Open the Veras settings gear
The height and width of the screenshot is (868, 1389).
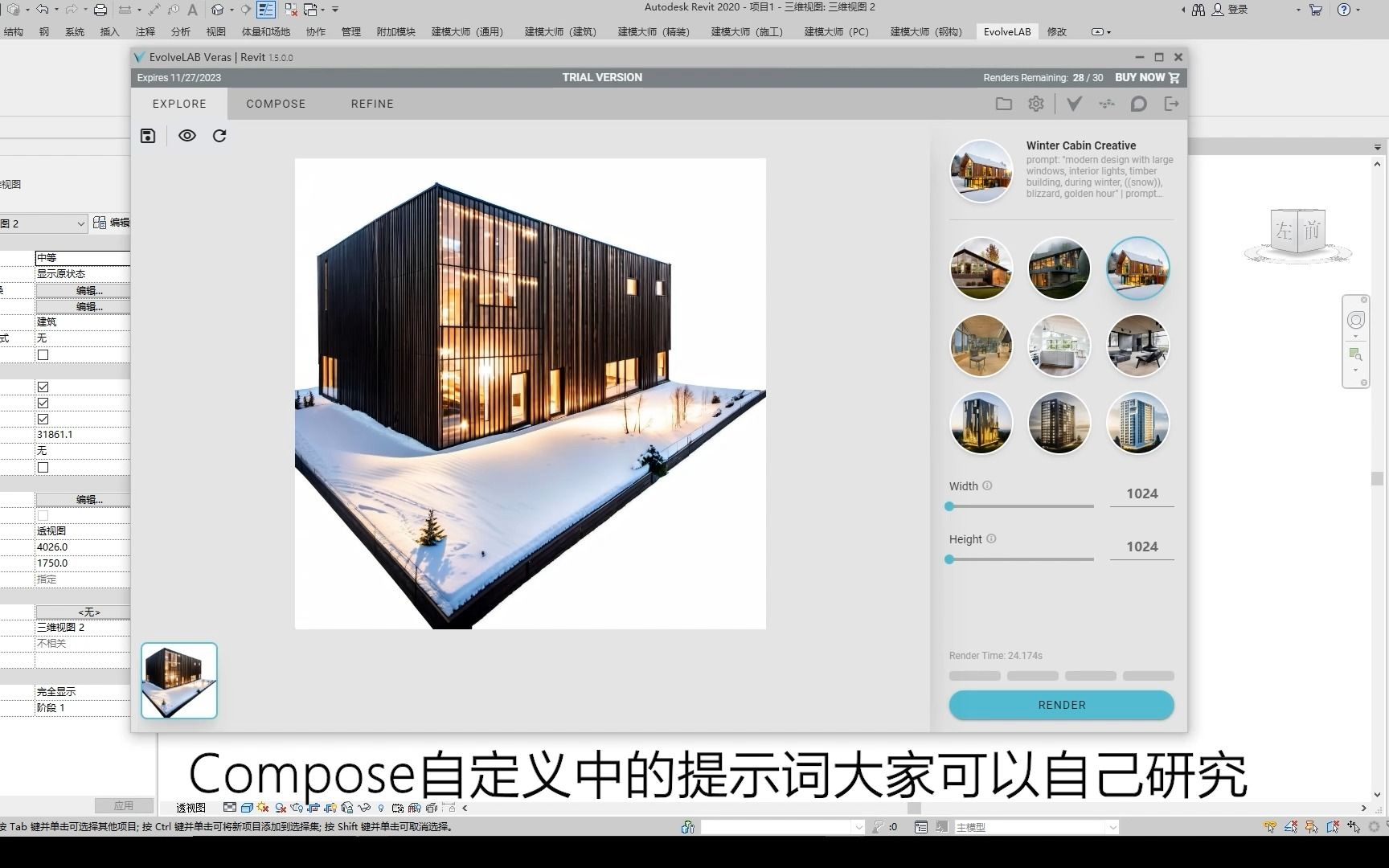coord(1035,104)
